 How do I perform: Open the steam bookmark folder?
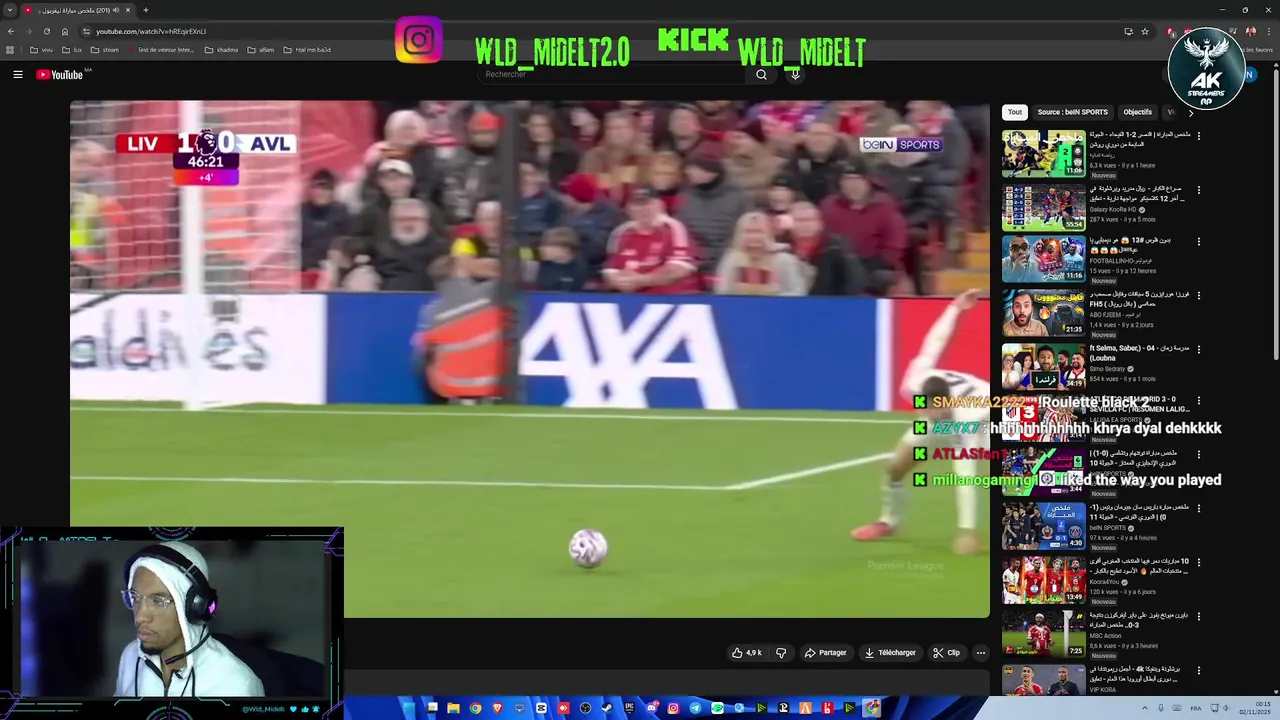pyautogui.click(x=104, y=50)
